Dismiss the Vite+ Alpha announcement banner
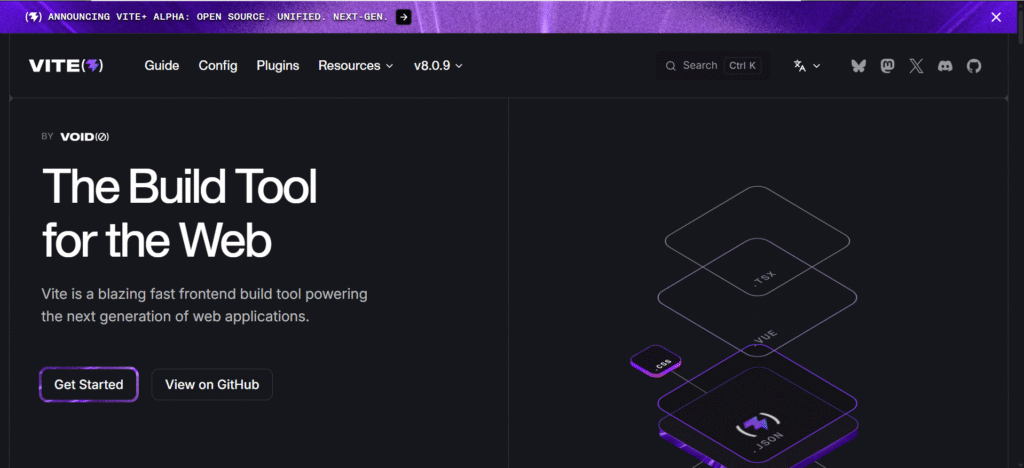This screenshot has height=468, width=1024. click(x=996, y=17)
